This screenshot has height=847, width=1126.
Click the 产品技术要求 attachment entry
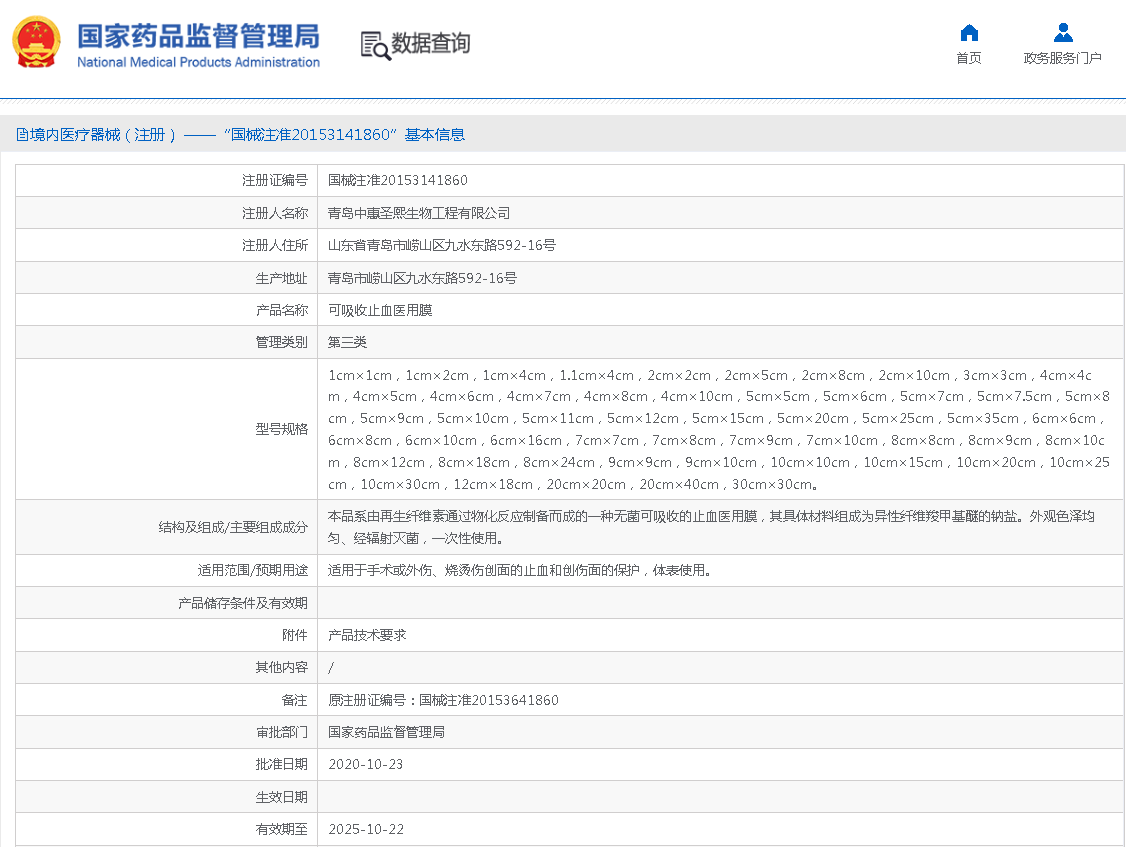[367, 635]
